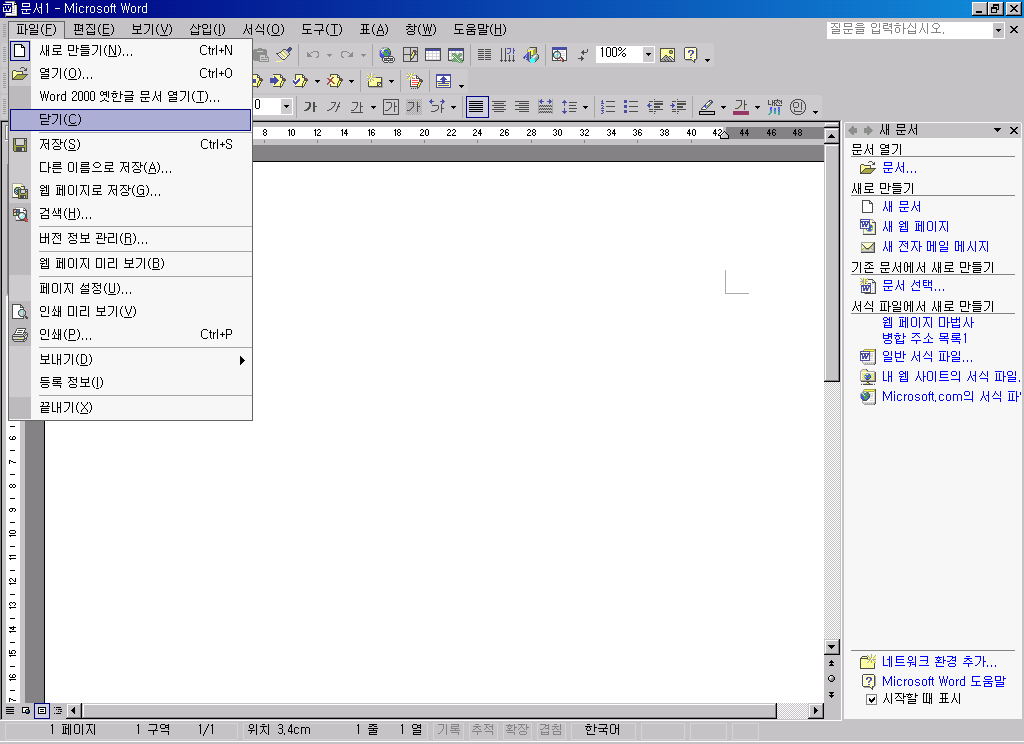Toggle the 시작할 때 표시 checkbox
The height and width of the screenshot is (744, 1024).
pyautogui.click(x=871, y=700)
